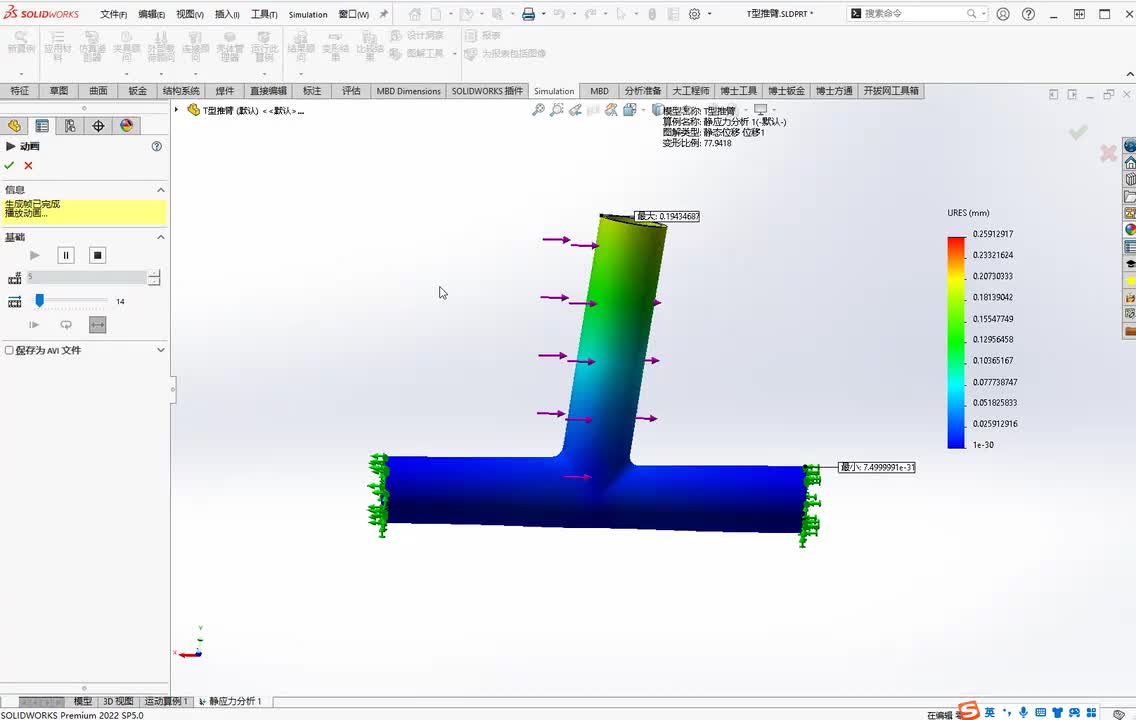1136x720 pixels.
Task: Click the play animation button
Action: (34, 255)
